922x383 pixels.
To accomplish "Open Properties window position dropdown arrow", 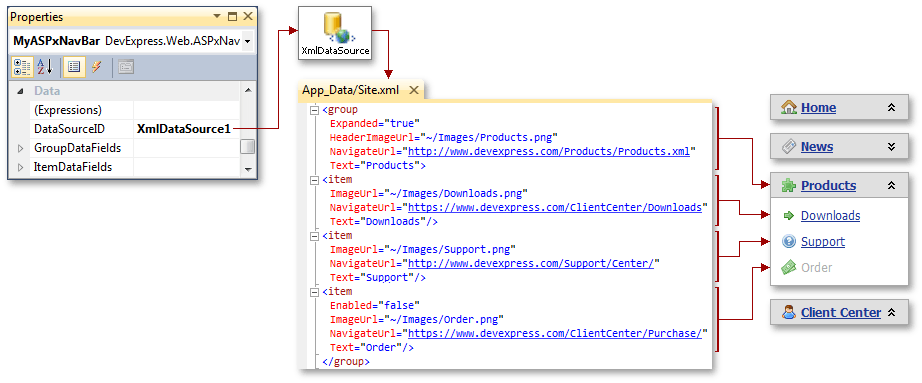I will (x=218, y=16).
